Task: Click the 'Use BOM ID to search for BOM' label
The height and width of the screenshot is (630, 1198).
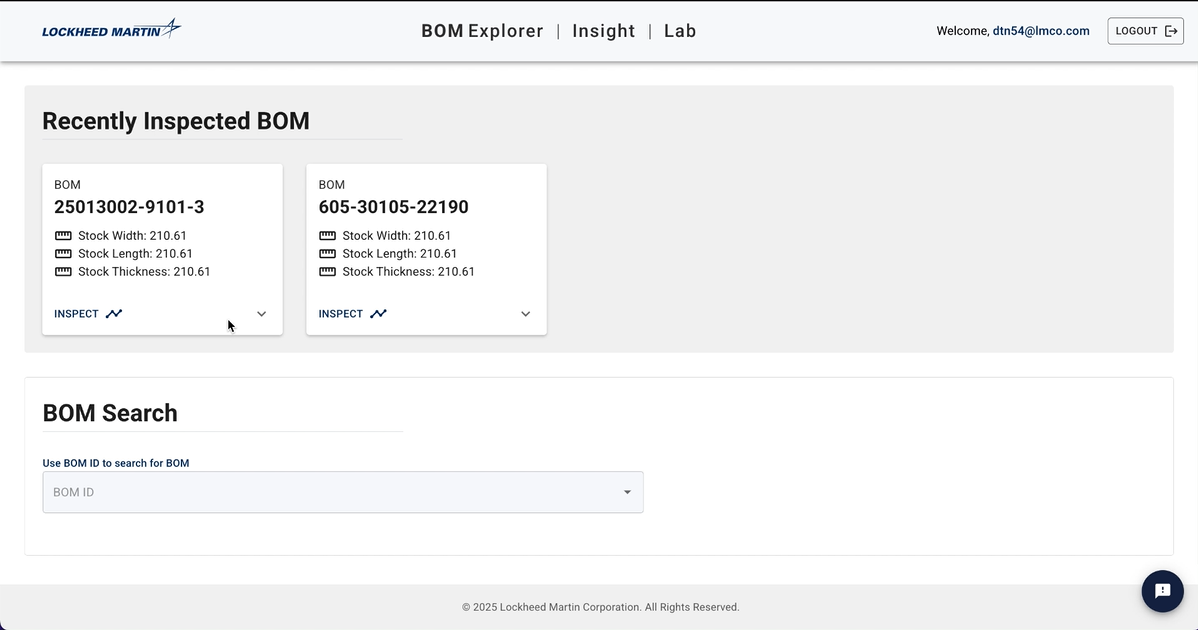Action: tap(116, 463)
